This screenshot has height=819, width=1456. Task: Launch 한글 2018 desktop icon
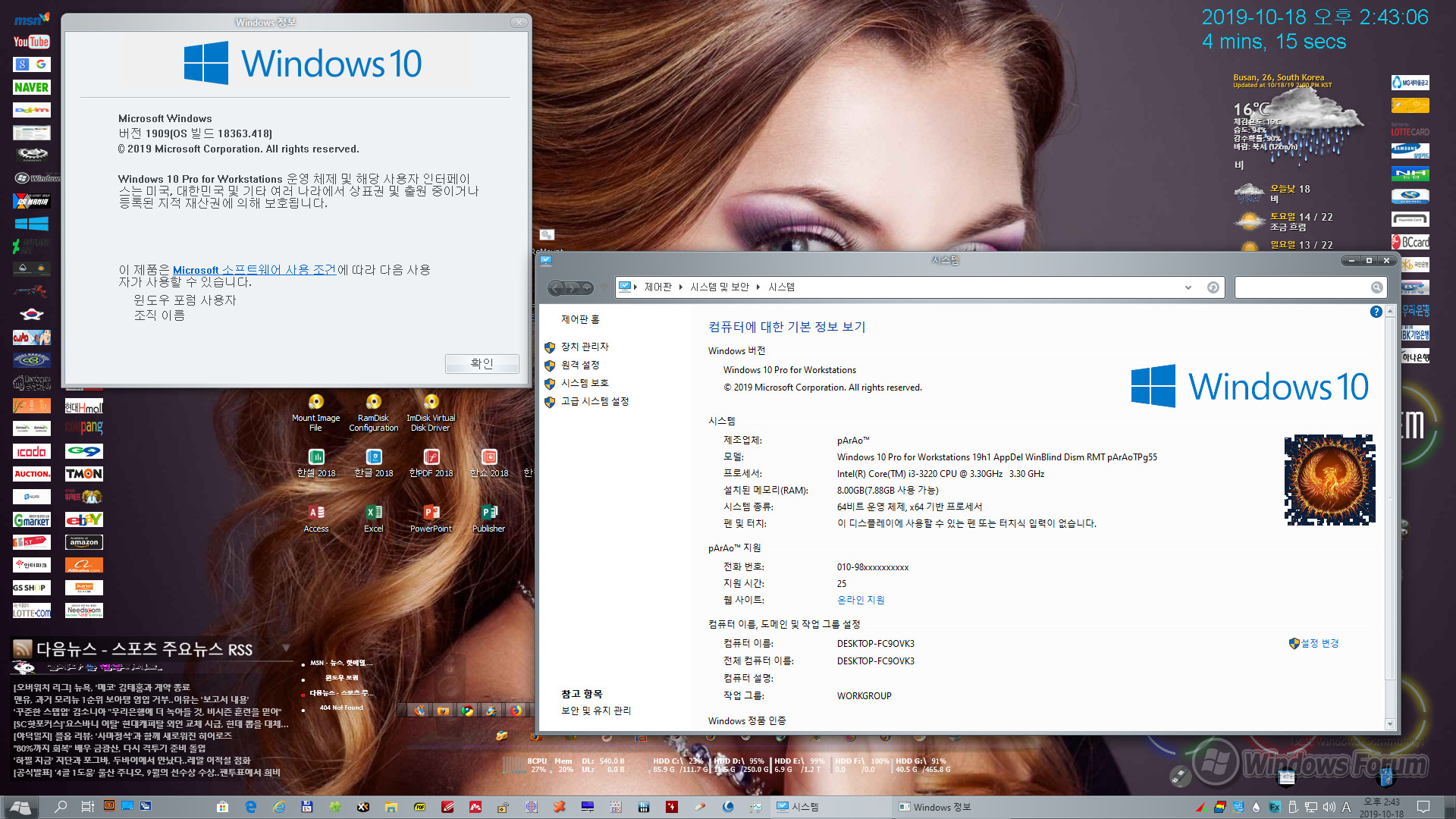click(x=374, y=463)
